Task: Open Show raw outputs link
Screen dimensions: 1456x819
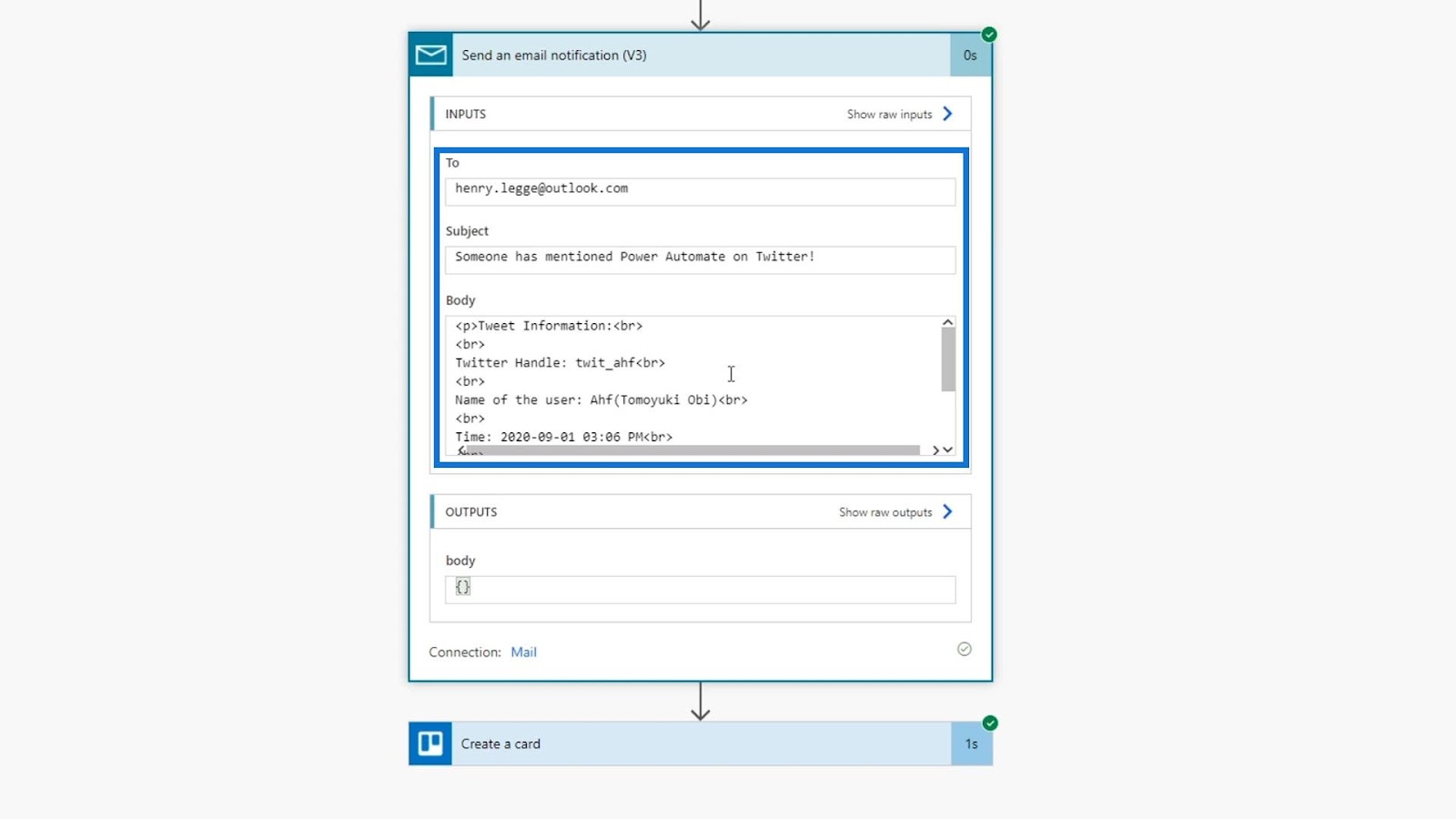Action: tap(885, 512)
